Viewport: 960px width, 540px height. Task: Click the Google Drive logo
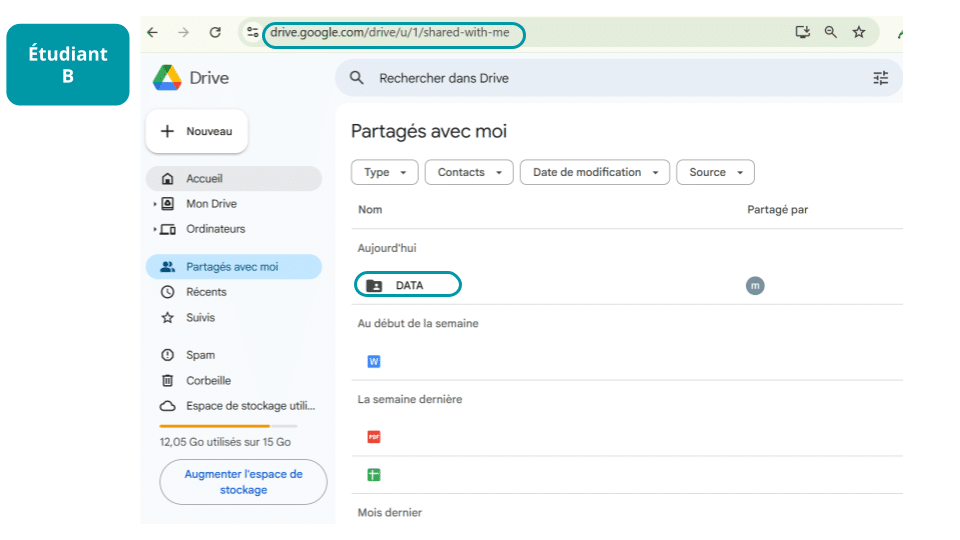point(167,78)
